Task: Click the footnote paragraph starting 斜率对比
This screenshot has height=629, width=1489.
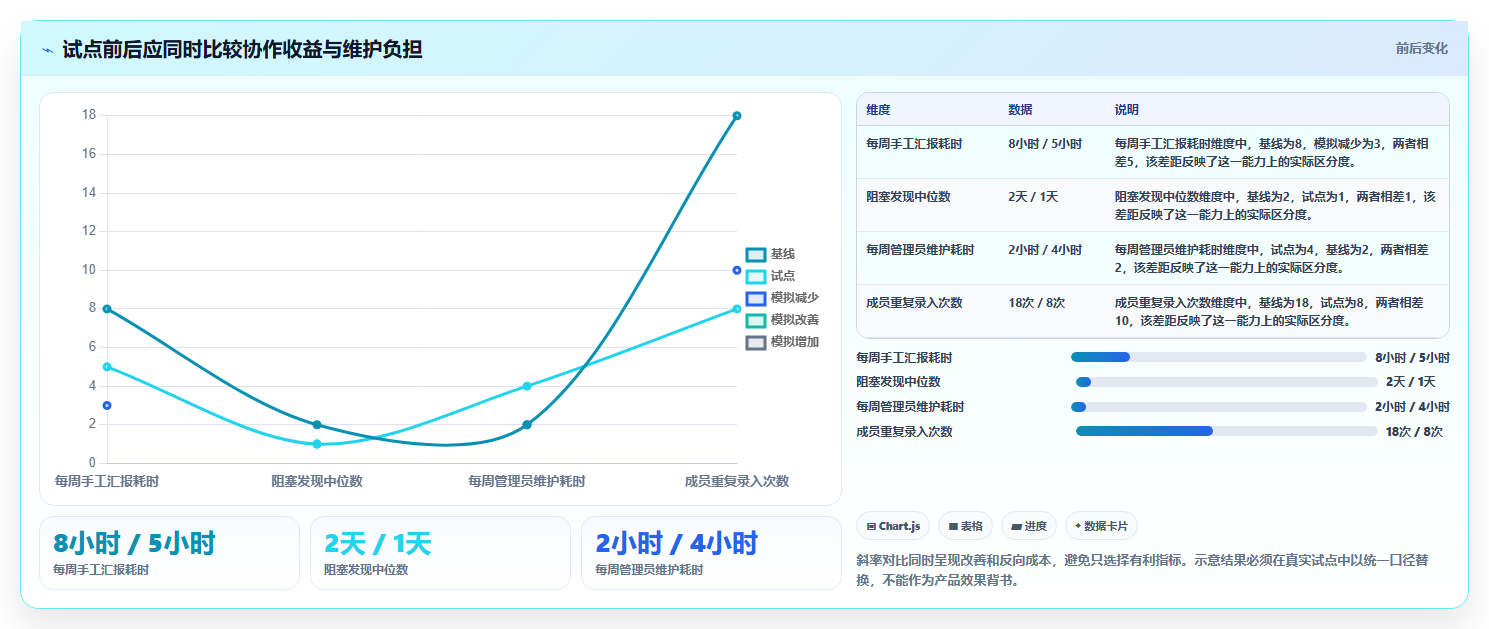Action: tap(1142, 570)
